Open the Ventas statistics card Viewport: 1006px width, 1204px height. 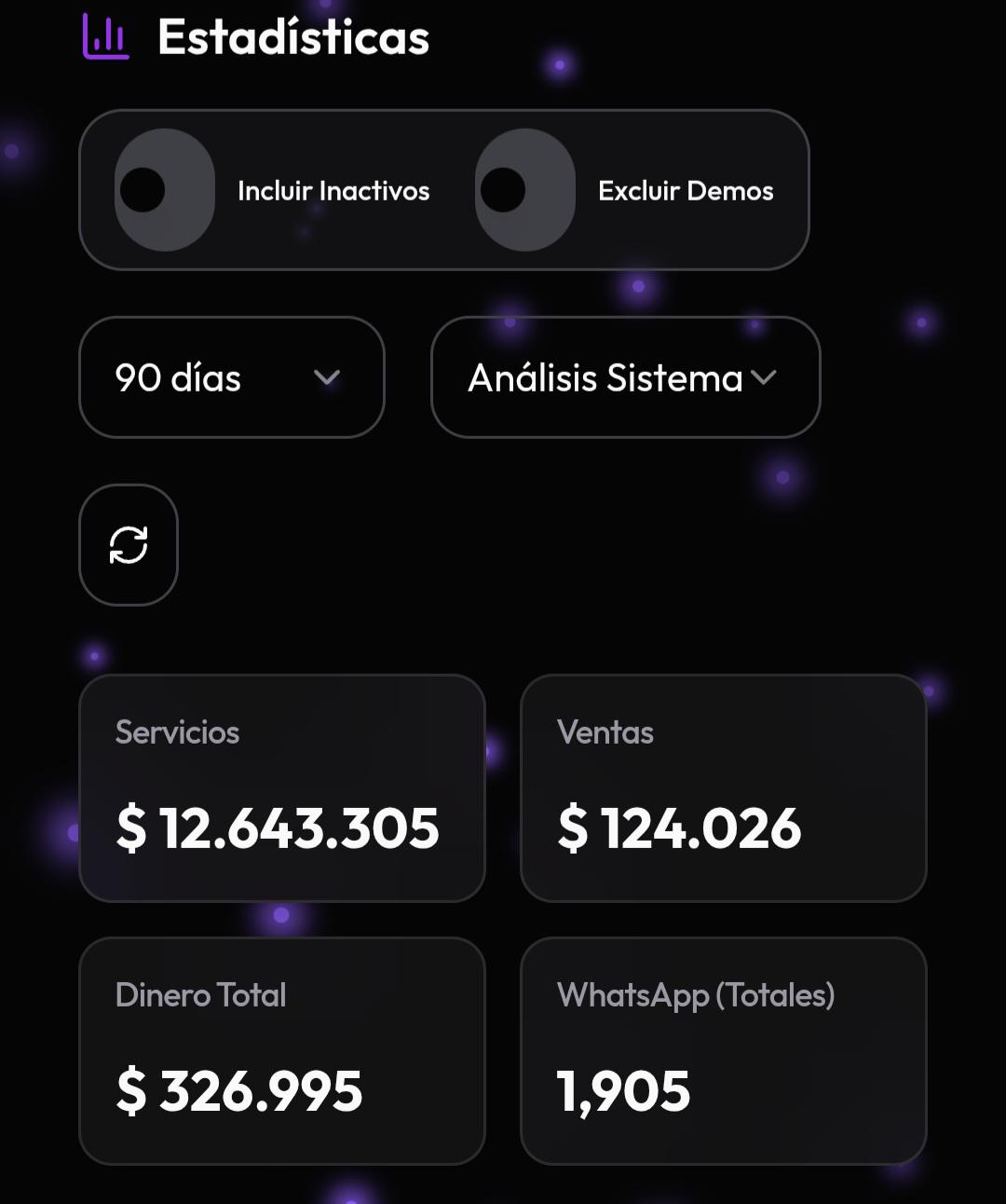point(724,788)
